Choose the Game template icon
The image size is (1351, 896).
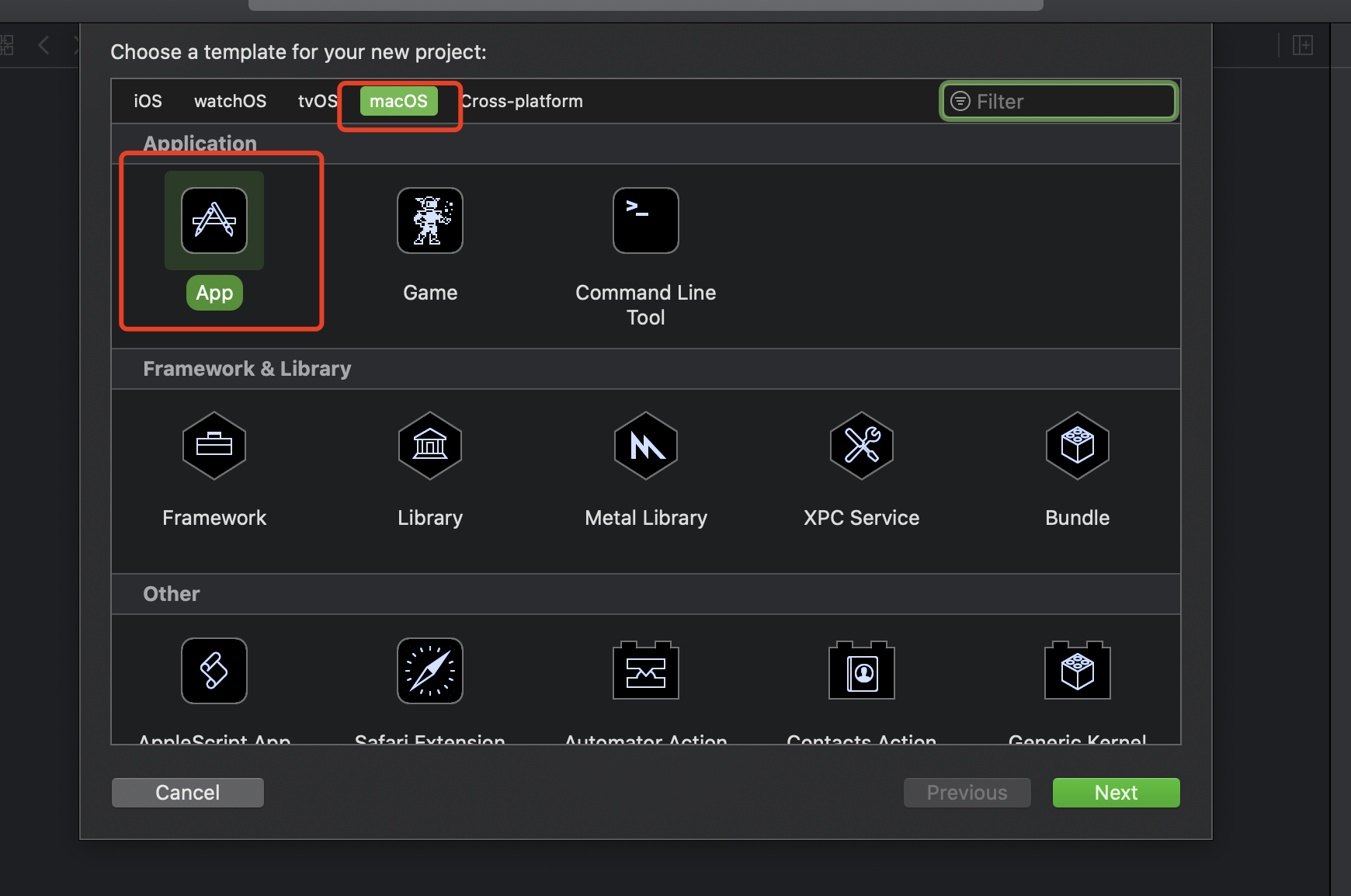point(430,221)
